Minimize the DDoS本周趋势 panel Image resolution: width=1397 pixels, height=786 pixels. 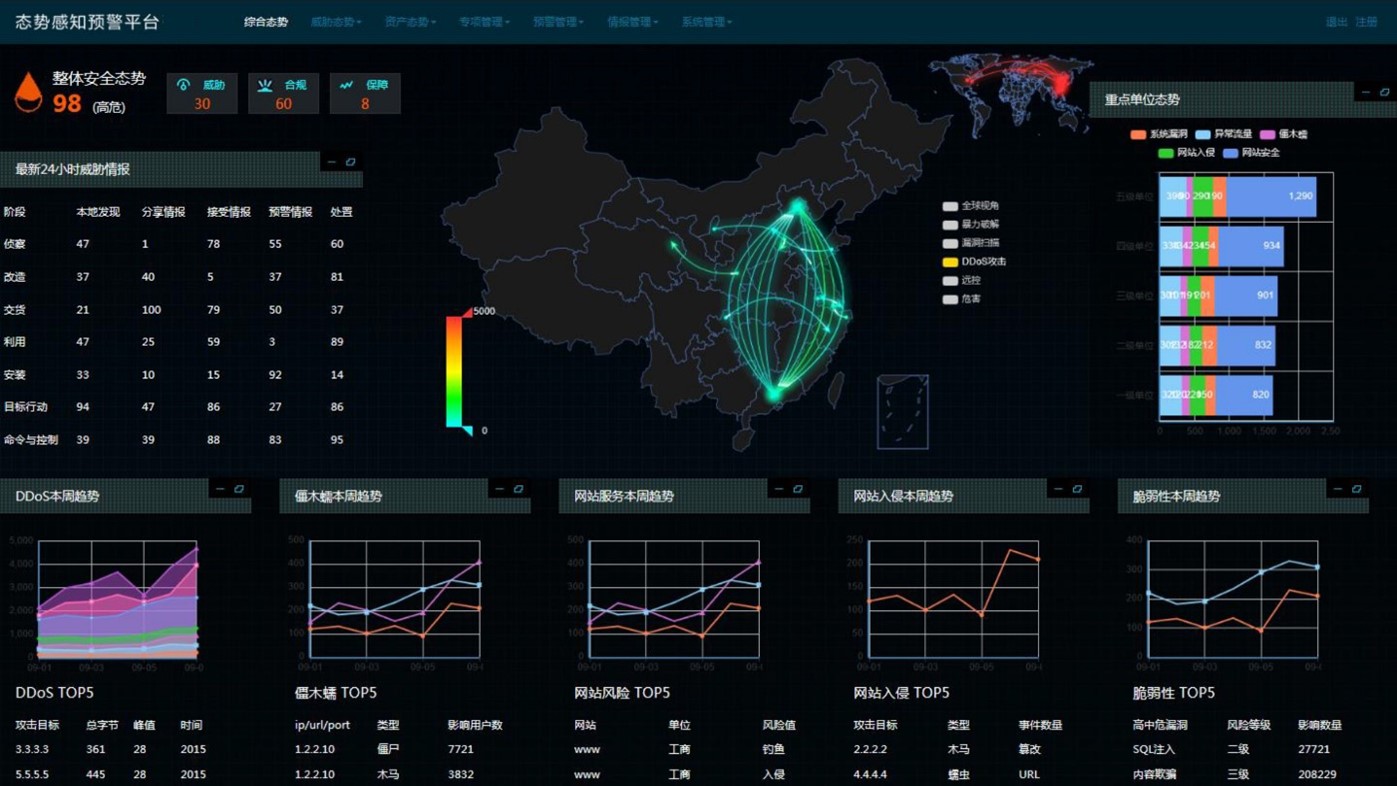220,489
